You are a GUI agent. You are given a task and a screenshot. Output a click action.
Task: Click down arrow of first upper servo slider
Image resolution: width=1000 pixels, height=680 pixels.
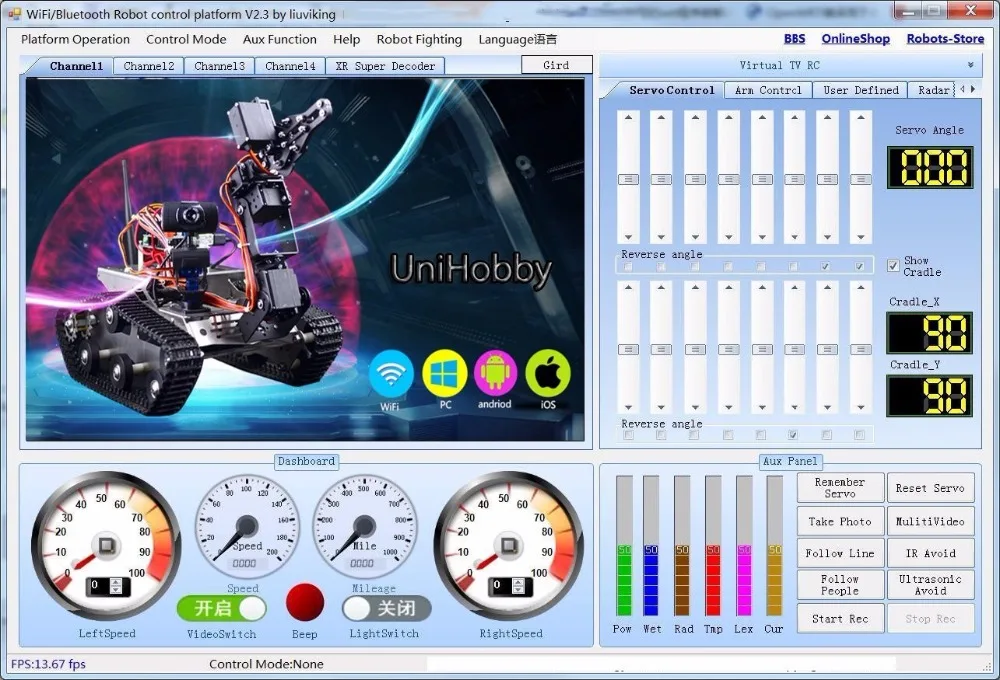pos(628,237)
